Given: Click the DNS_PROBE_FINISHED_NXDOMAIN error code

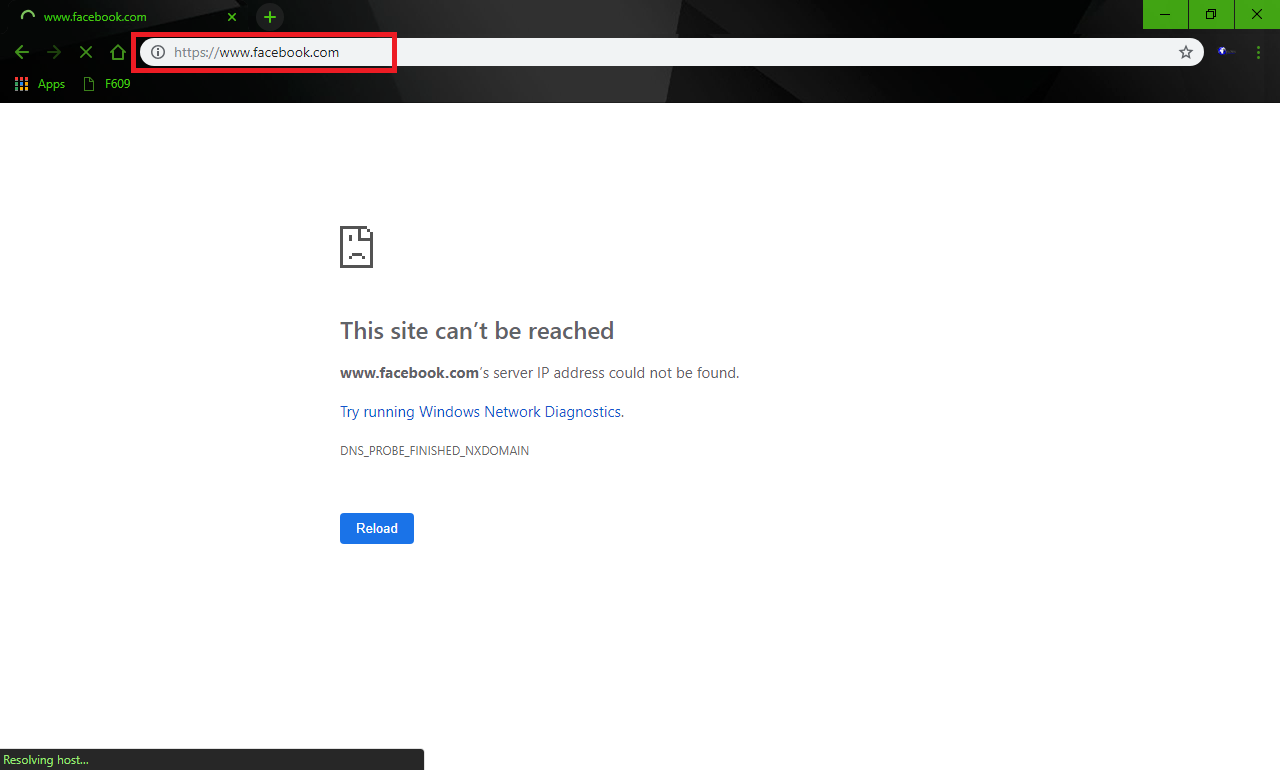Looking at the screenshot, I should [434, 451].
